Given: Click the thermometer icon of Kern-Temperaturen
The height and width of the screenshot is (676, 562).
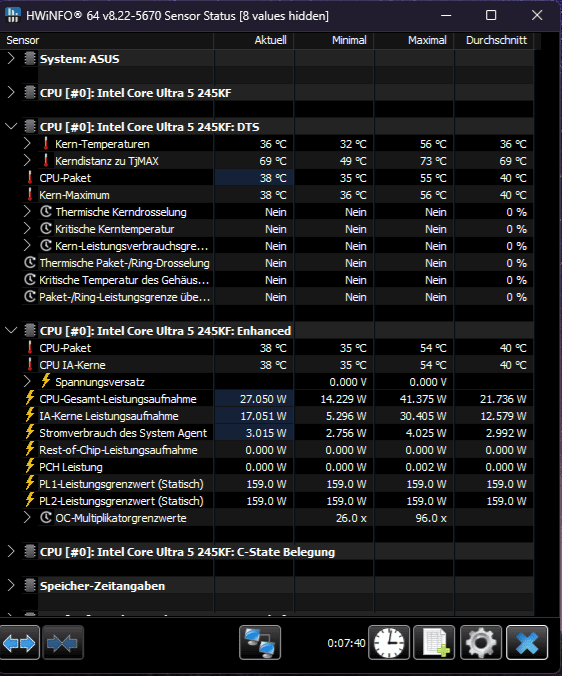Looking at the screenshot, I should 46,144.
